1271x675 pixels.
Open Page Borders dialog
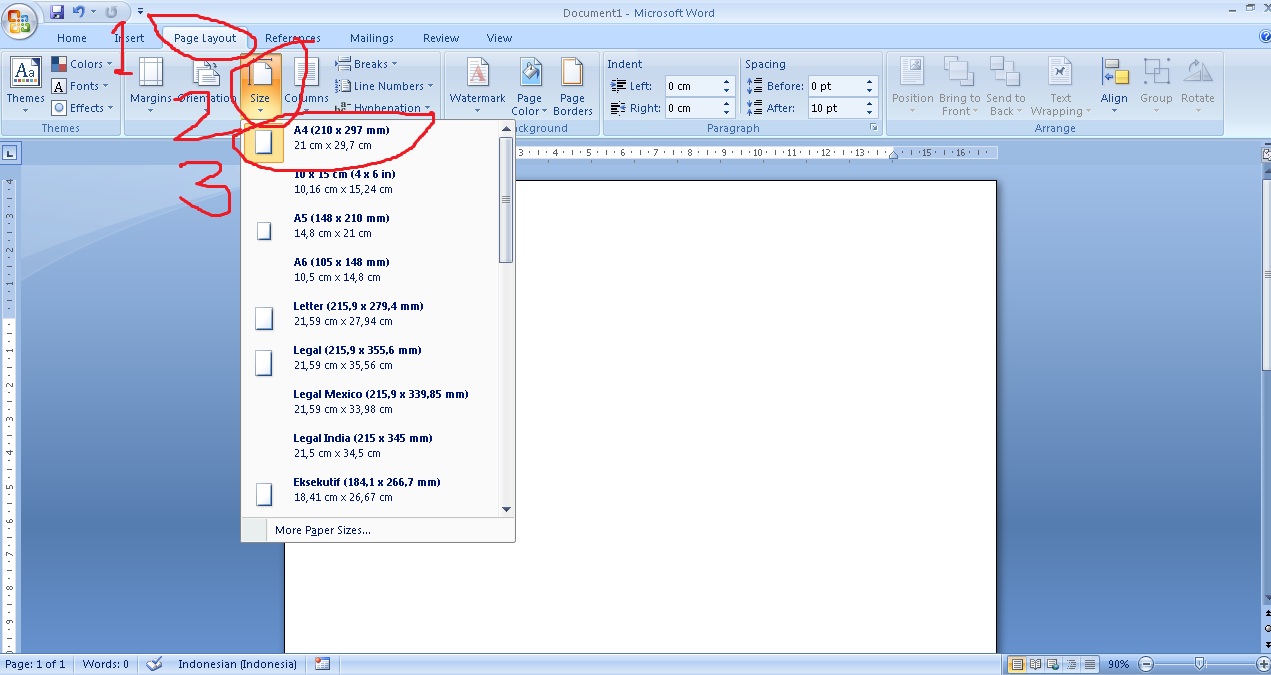pyautogui.click(x=572, y=86)
